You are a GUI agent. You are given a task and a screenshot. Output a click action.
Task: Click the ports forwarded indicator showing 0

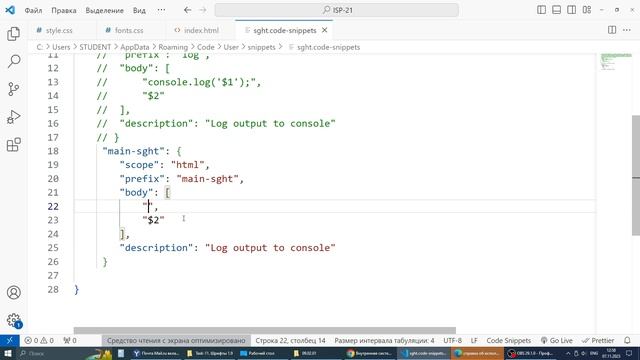70,340
